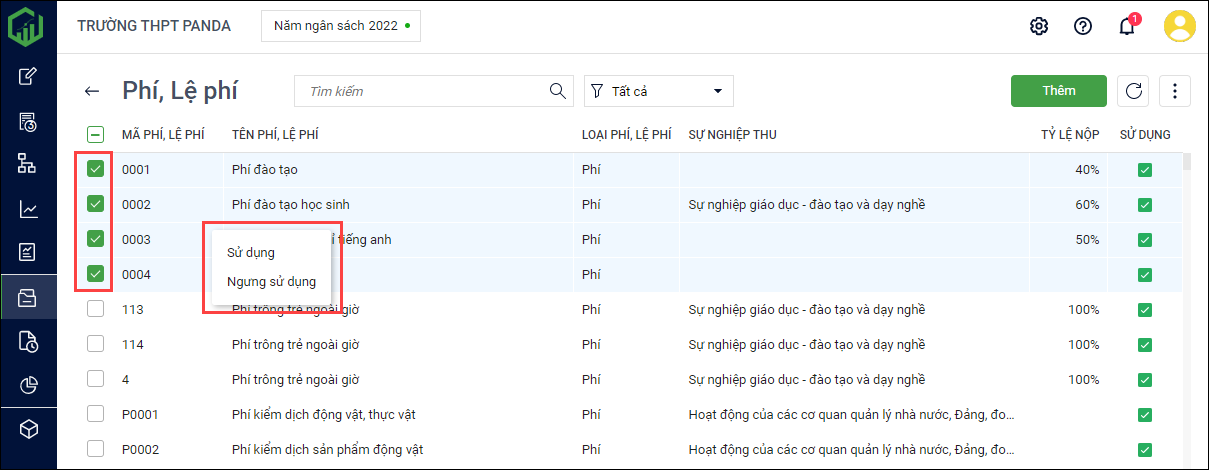Screen dimensions: 1209x470
Task: Select Sử dụng from the context menu
Action: [x=251, y=252]
